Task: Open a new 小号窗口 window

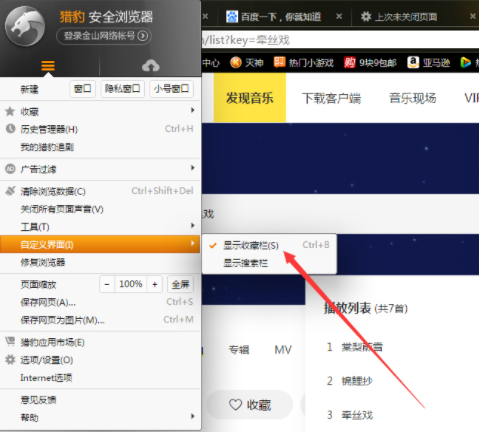Action: tap(171, 89)
